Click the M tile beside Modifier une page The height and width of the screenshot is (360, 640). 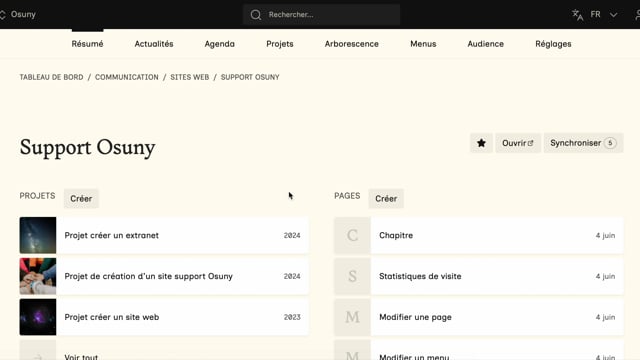click(x=353, y=317)
